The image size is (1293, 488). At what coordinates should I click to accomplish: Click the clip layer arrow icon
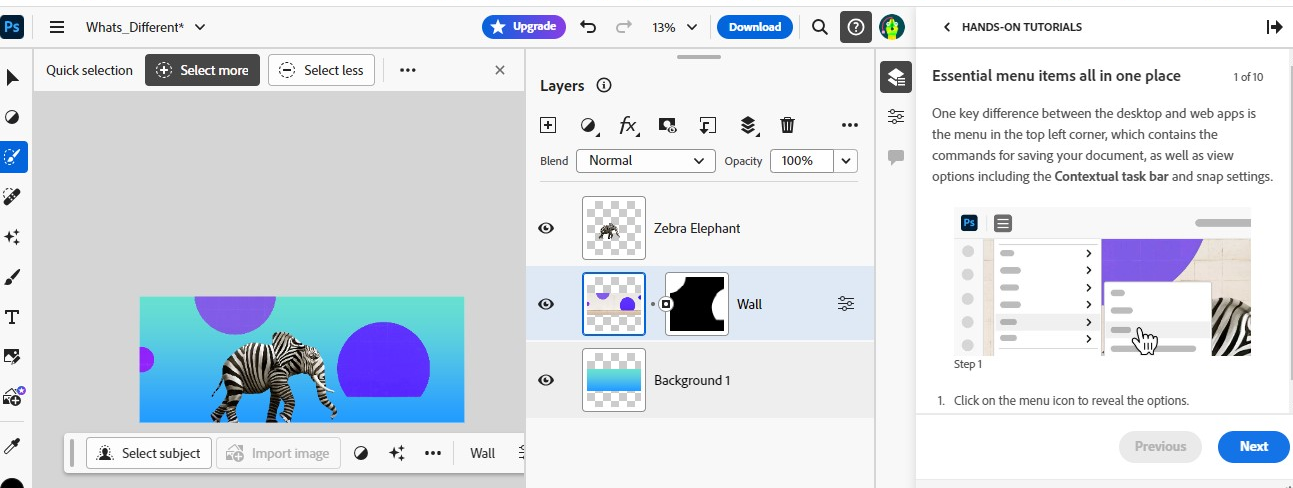[708, 125]
